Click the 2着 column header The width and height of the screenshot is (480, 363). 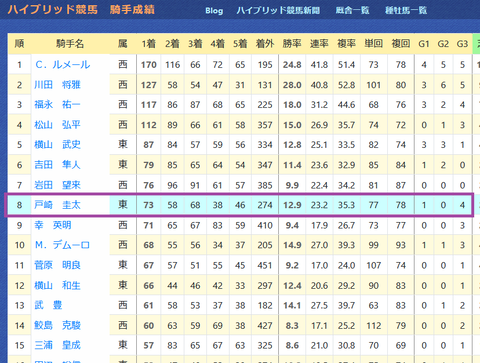tap(172, 44)
